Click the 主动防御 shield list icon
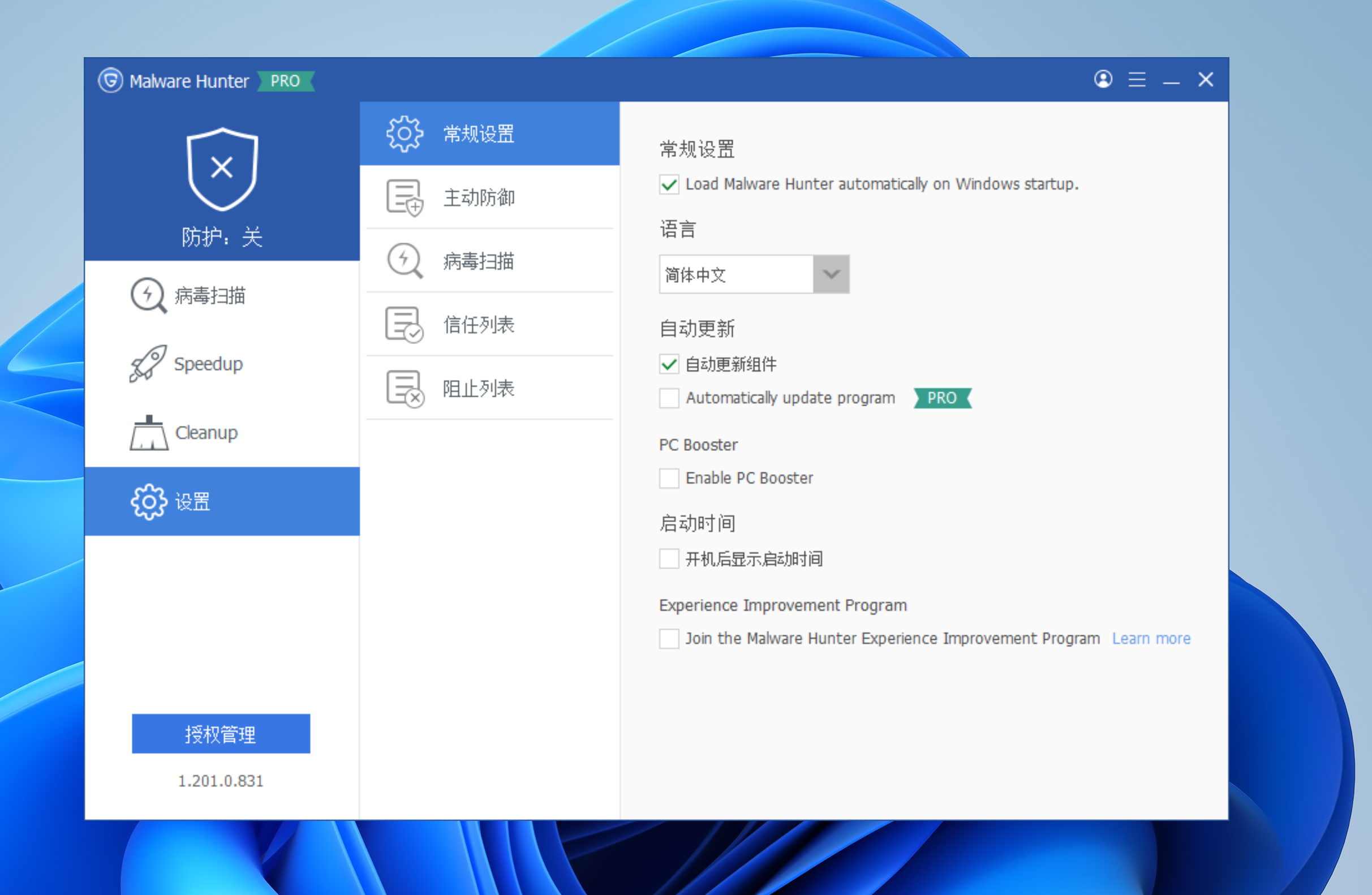This screenshot has width=1372, height=895. click(404, 197)
